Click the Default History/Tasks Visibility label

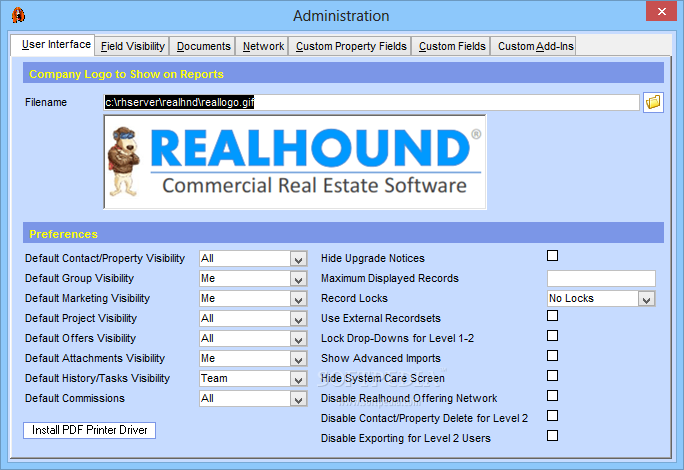tap(97, 379)
